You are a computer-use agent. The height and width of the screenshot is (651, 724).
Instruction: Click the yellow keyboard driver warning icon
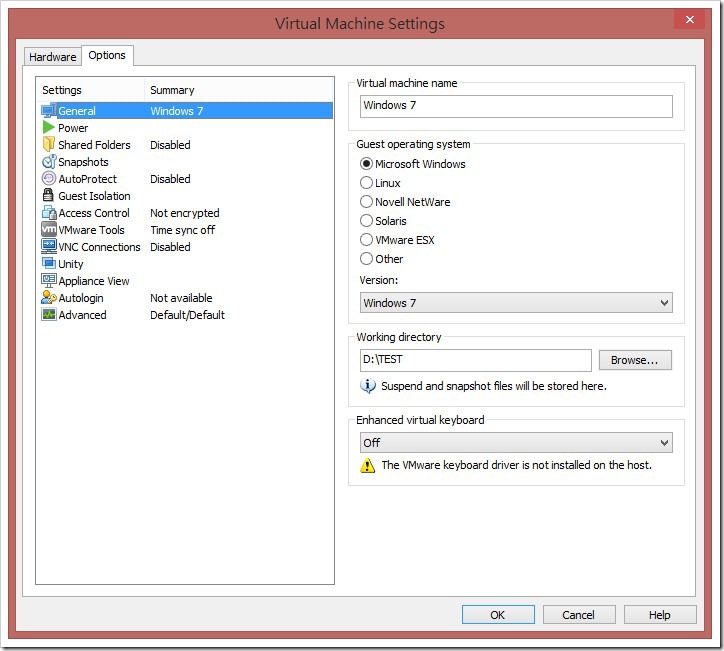[367, 465]
